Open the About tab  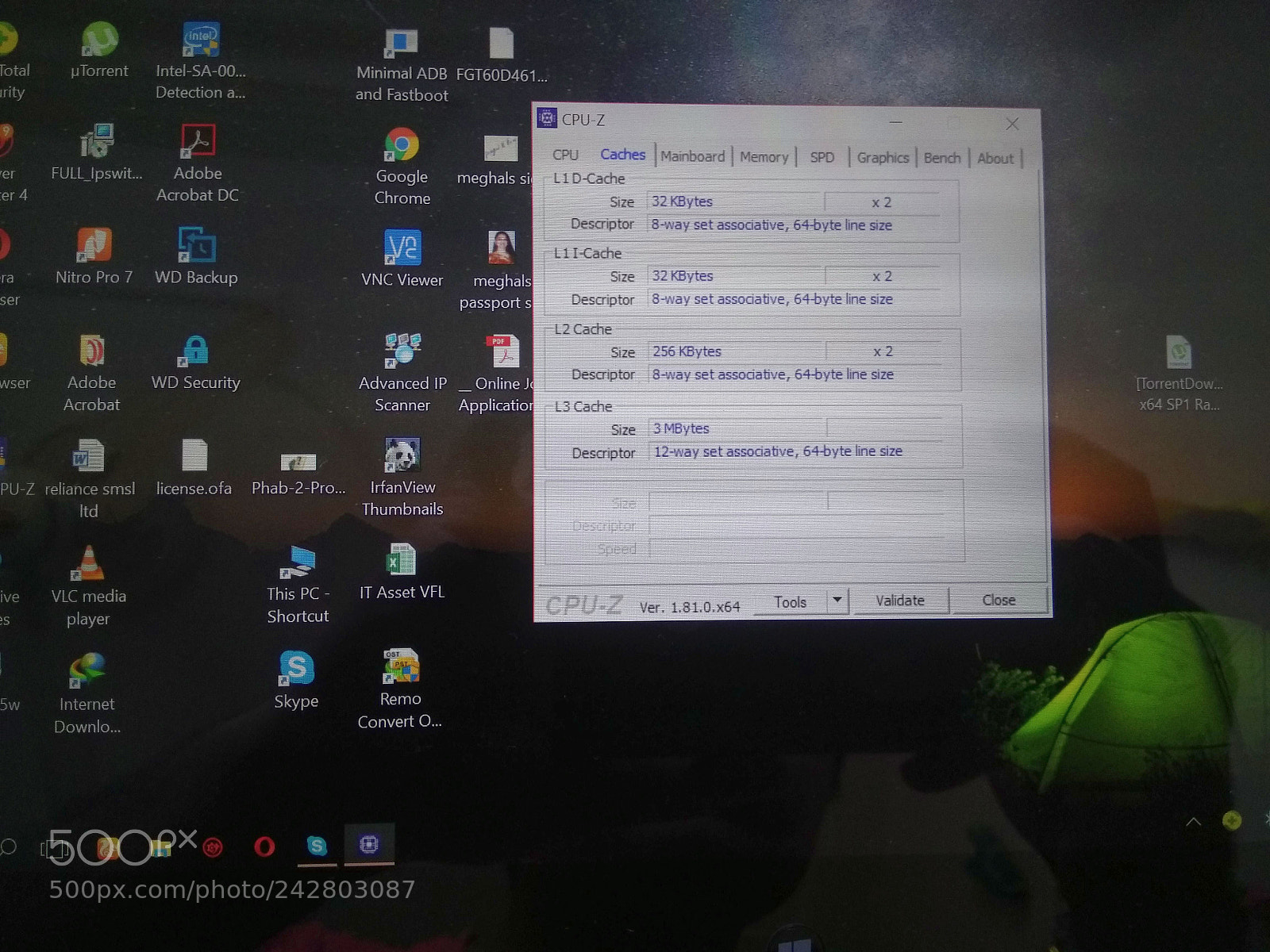995,159
